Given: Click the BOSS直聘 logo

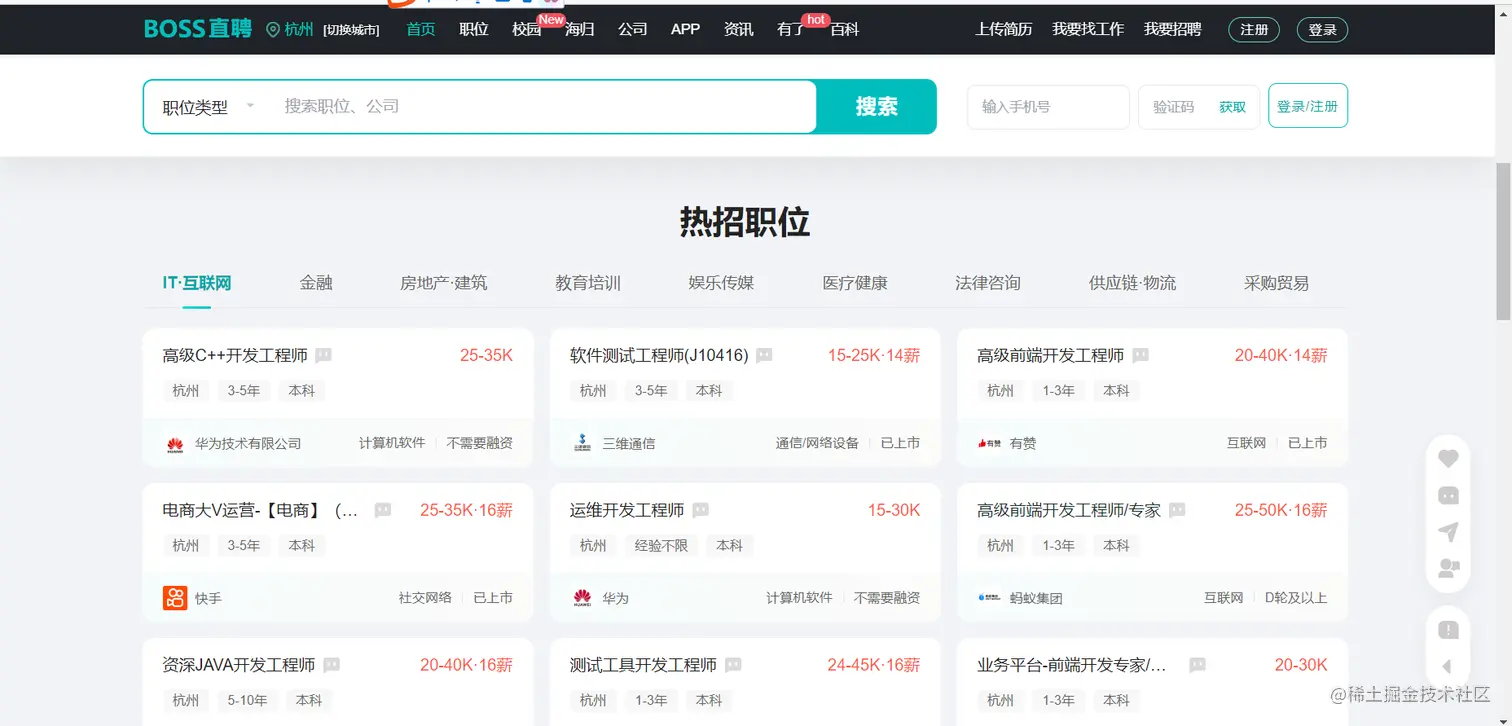Looking at the screenshot, I should click(198, 29).
